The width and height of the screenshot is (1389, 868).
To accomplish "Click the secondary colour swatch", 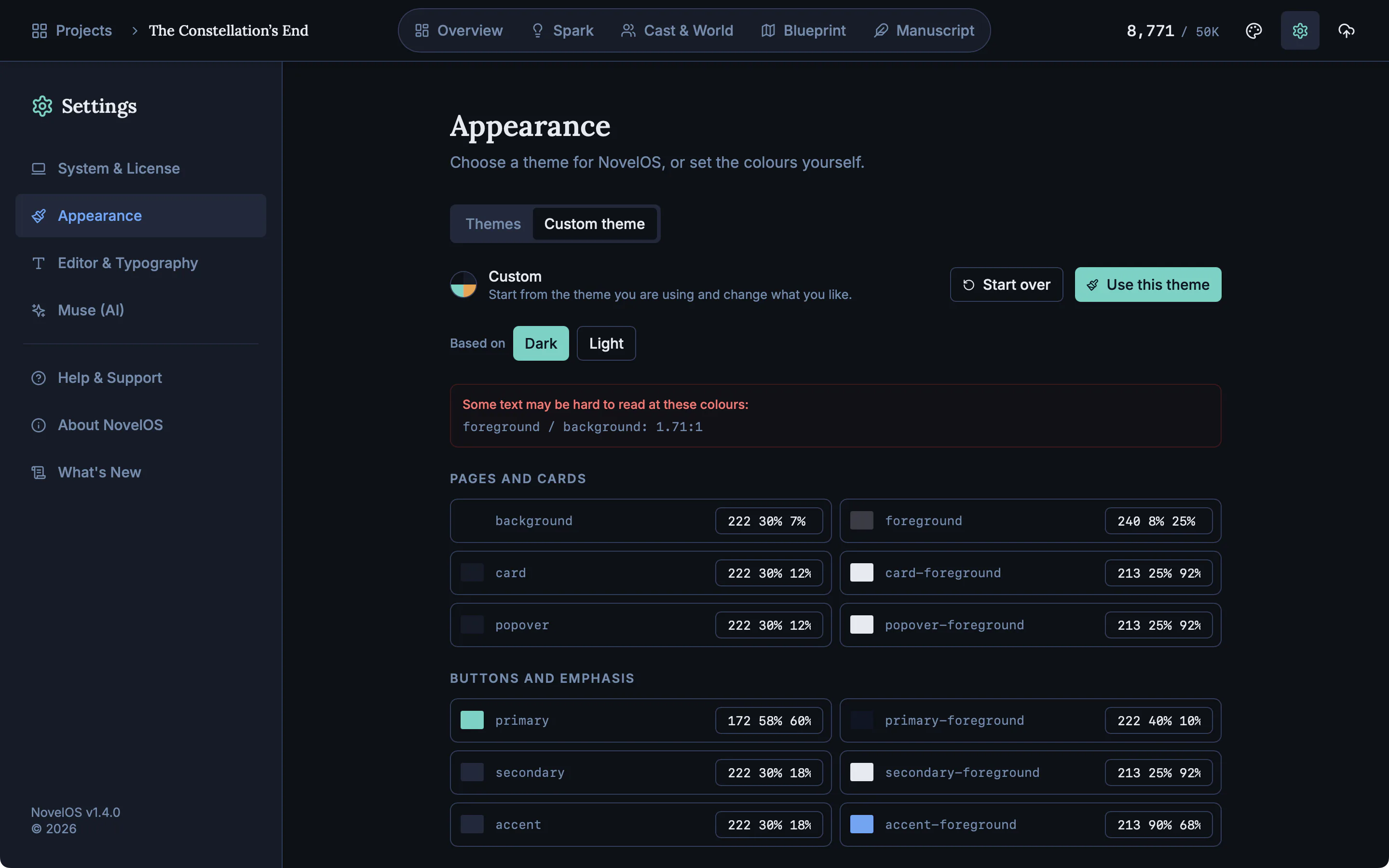I will pos(472,772).
